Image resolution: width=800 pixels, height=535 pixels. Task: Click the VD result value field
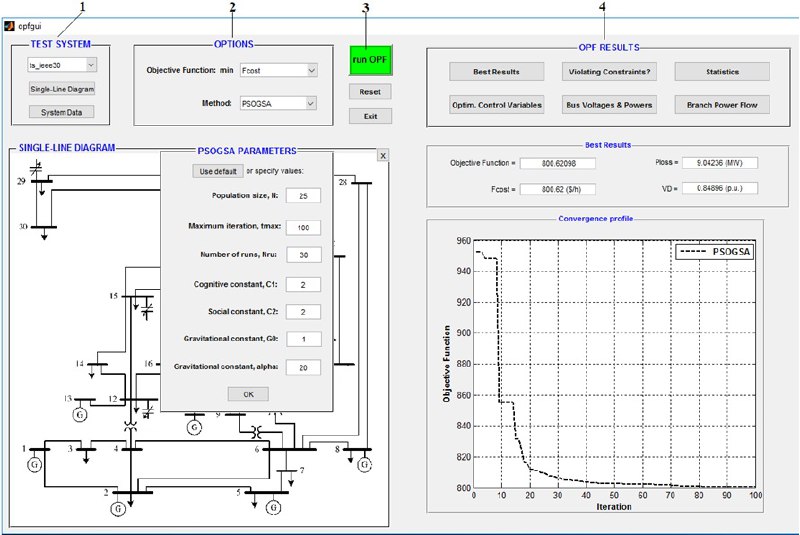[x=720, y=188]
